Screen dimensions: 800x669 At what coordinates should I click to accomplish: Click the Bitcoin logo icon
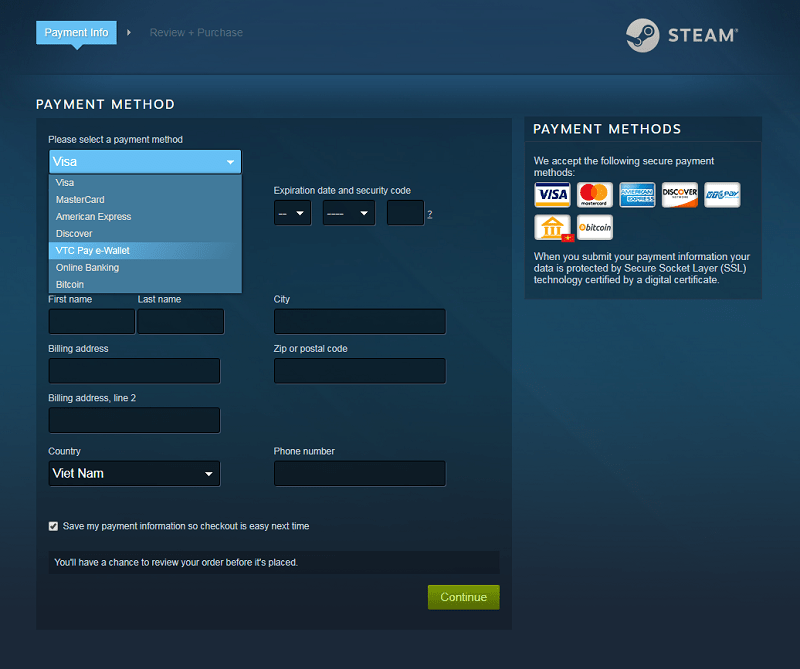coord(594,227)
